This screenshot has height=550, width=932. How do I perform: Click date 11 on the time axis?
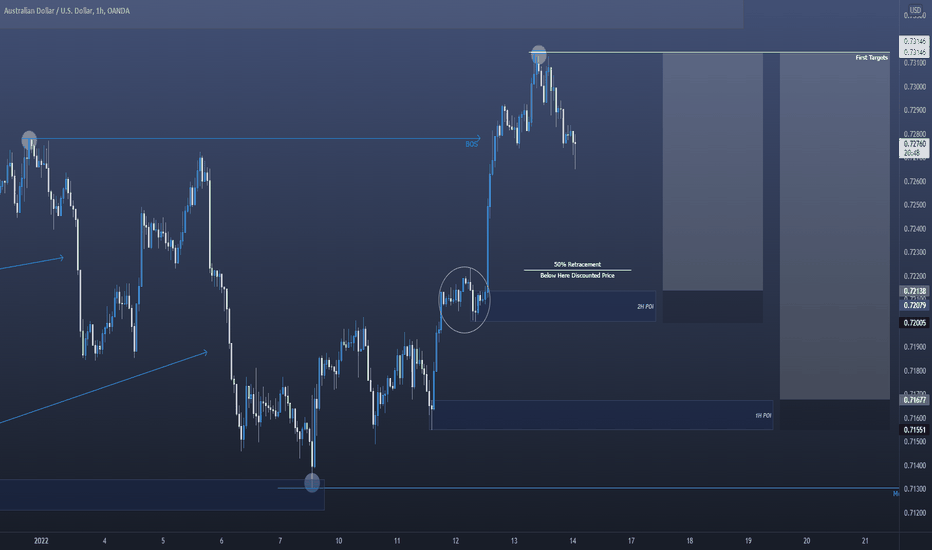pos(397,541)
